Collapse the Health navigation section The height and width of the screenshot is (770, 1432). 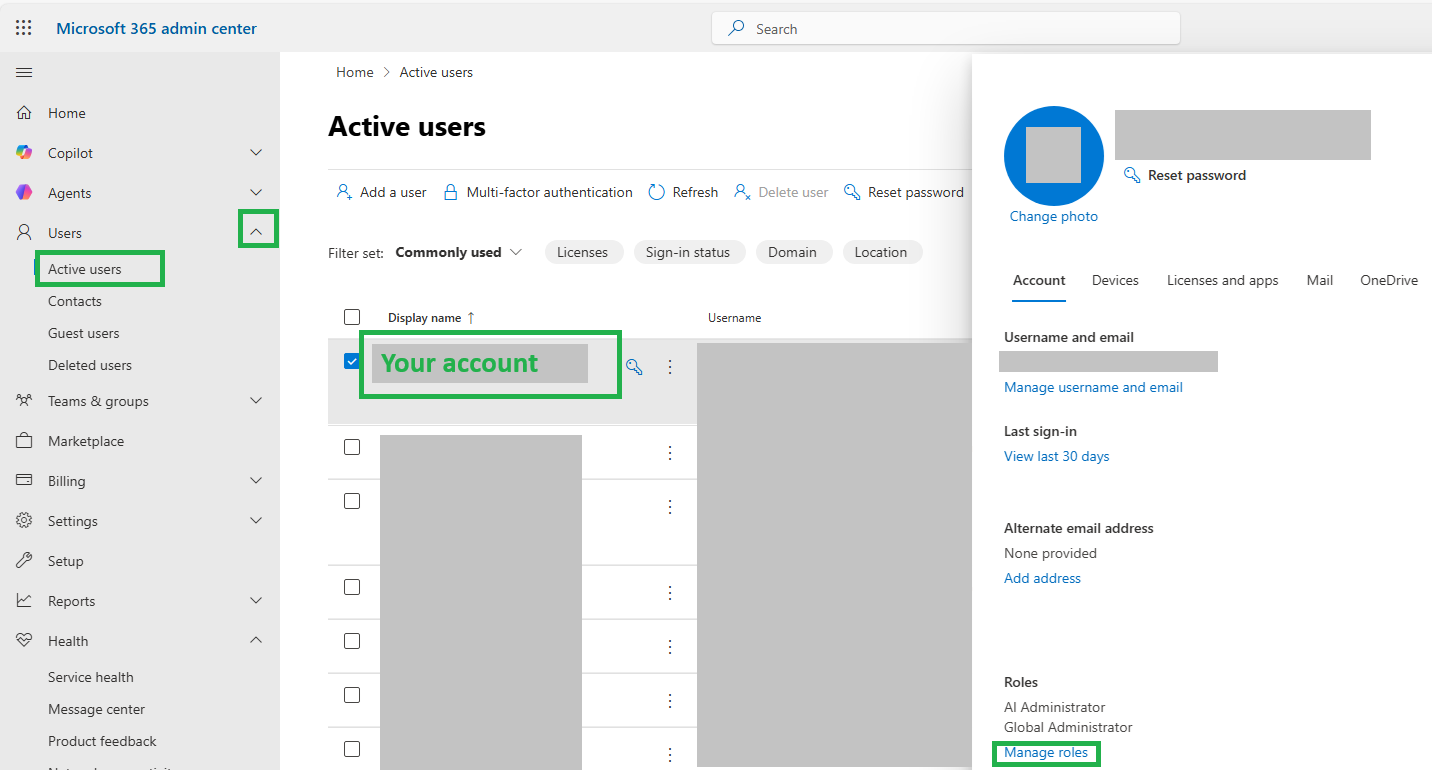coord(256,640)
